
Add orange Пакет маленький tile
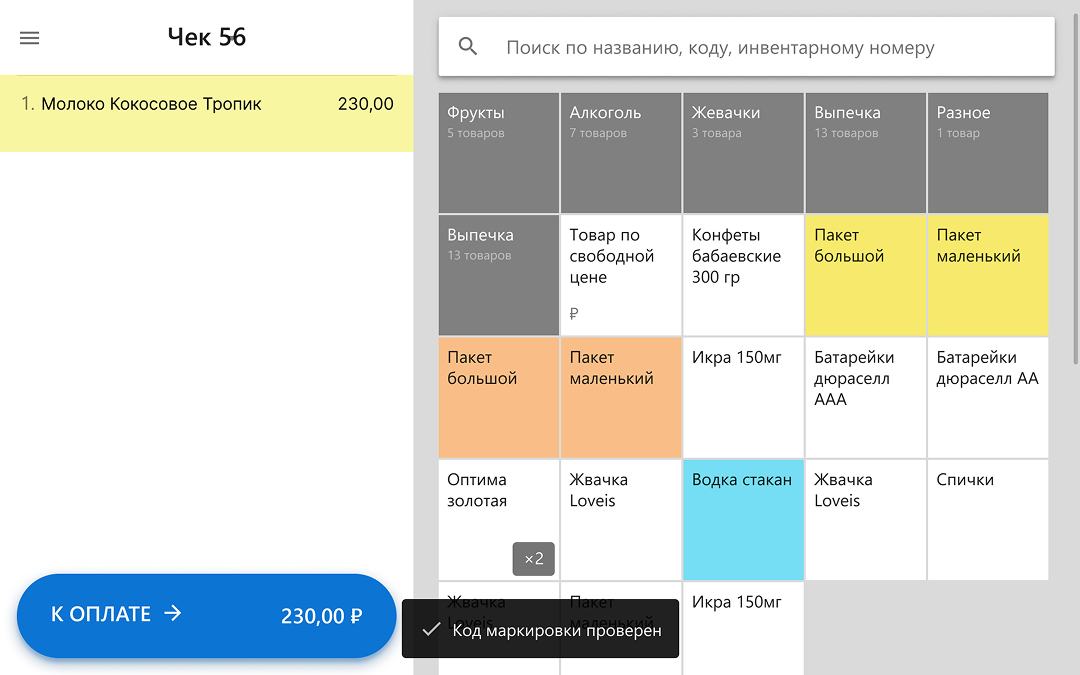621,397
